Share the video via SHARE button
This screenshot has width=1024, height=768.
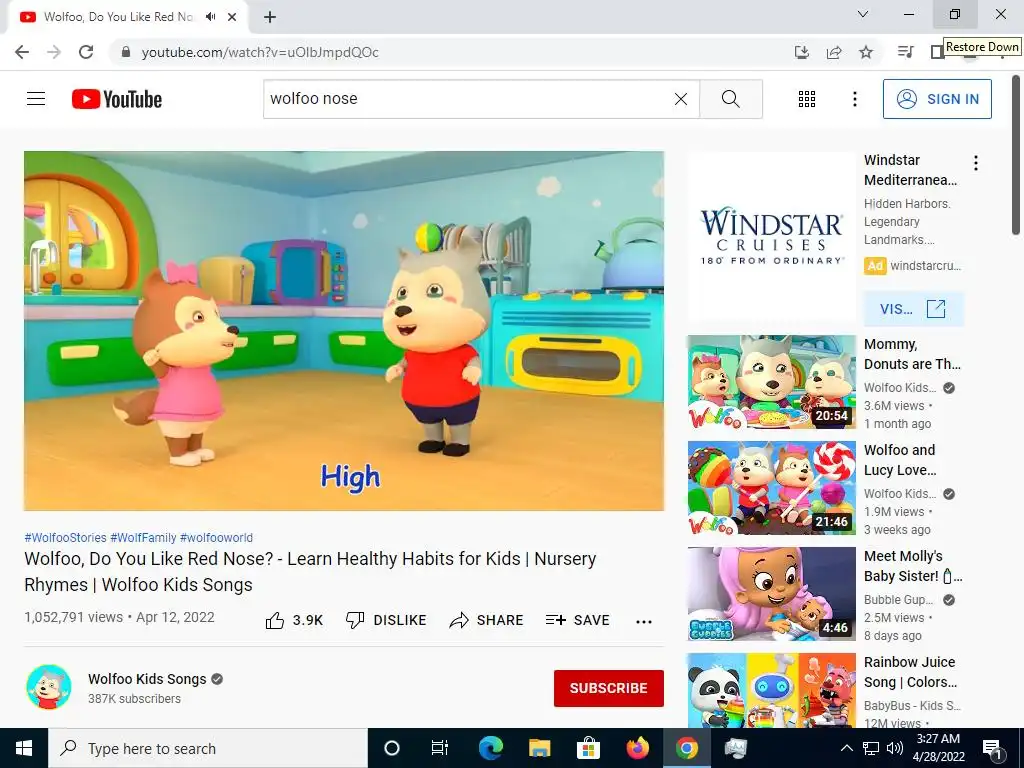pyautogui.click(x=487, y=620)
